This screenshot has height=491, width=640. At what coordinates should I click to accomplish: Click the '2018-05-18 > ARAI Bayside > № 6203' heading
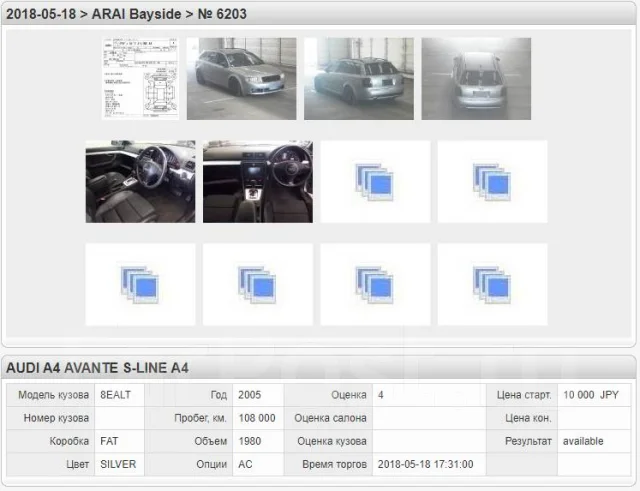click(127, 14)
